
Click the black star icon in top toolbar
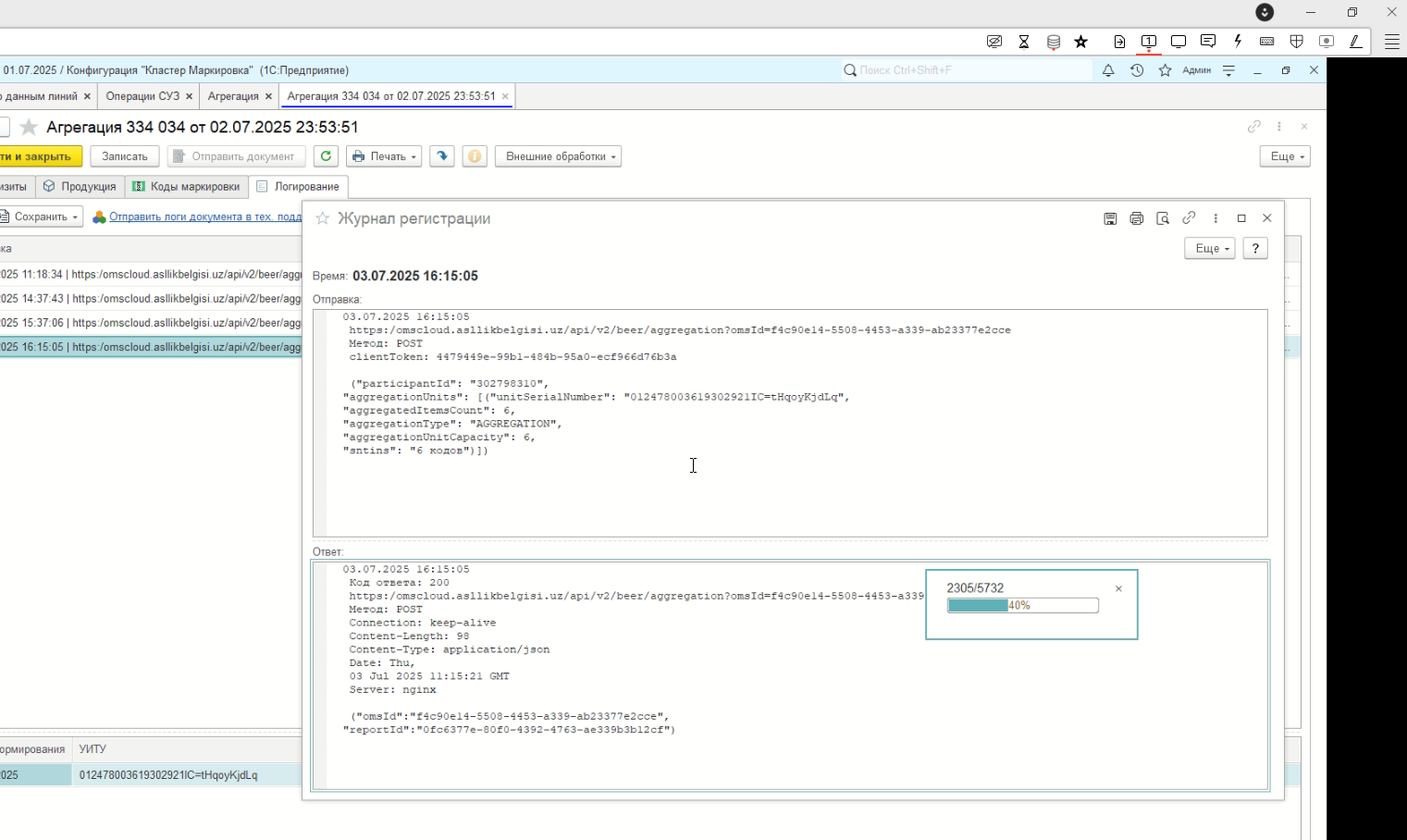coord(1081,42)
